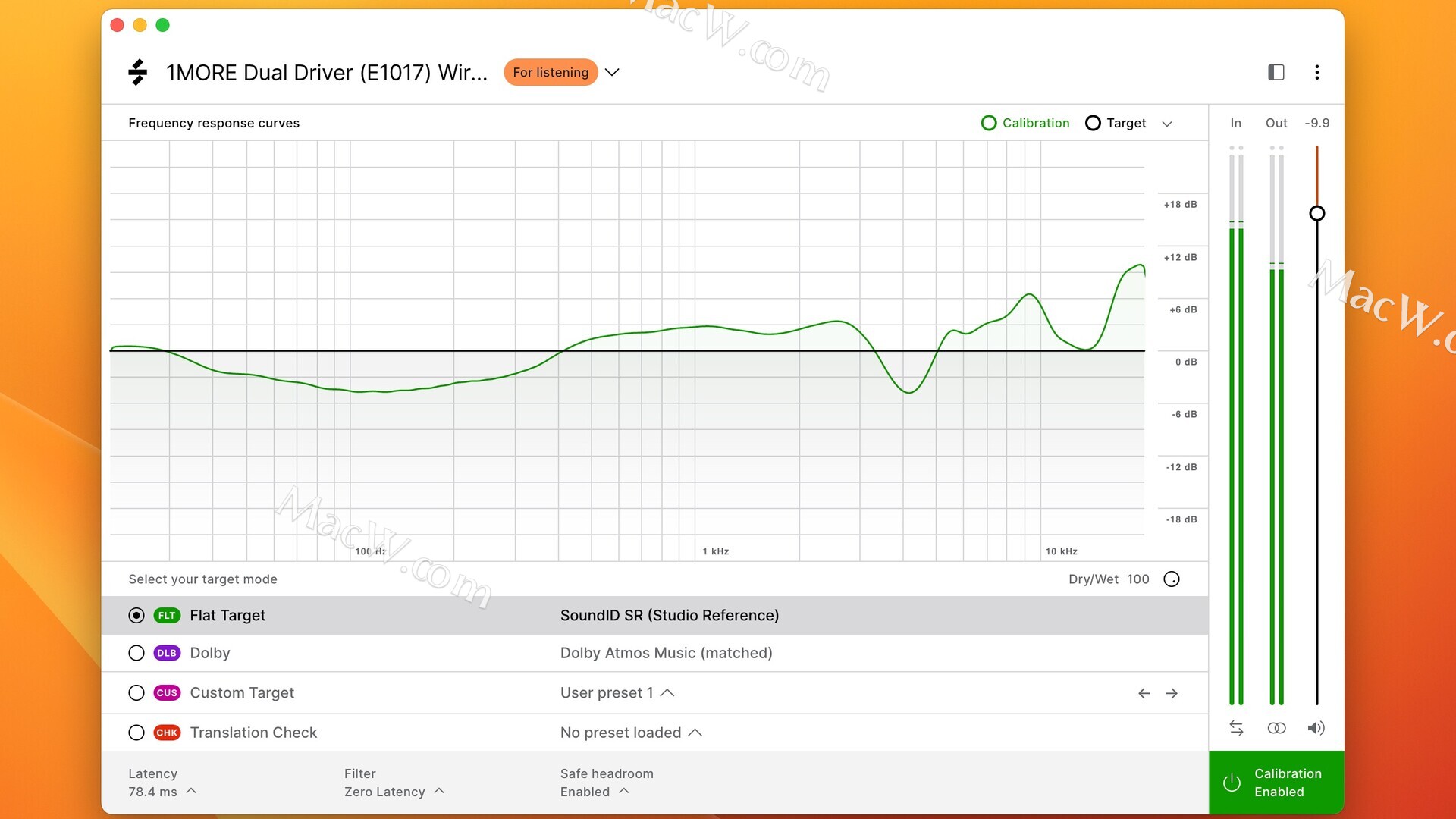The image size is (1456, 819).
Task: Toggle the Calibration curve visibility
Action: tap(1025, 123)
